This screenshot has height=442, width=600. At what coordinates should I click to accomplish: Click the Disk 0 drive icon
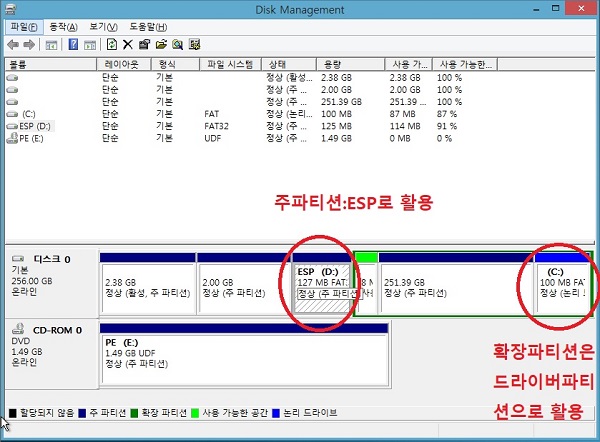click(x=18, y=259)
